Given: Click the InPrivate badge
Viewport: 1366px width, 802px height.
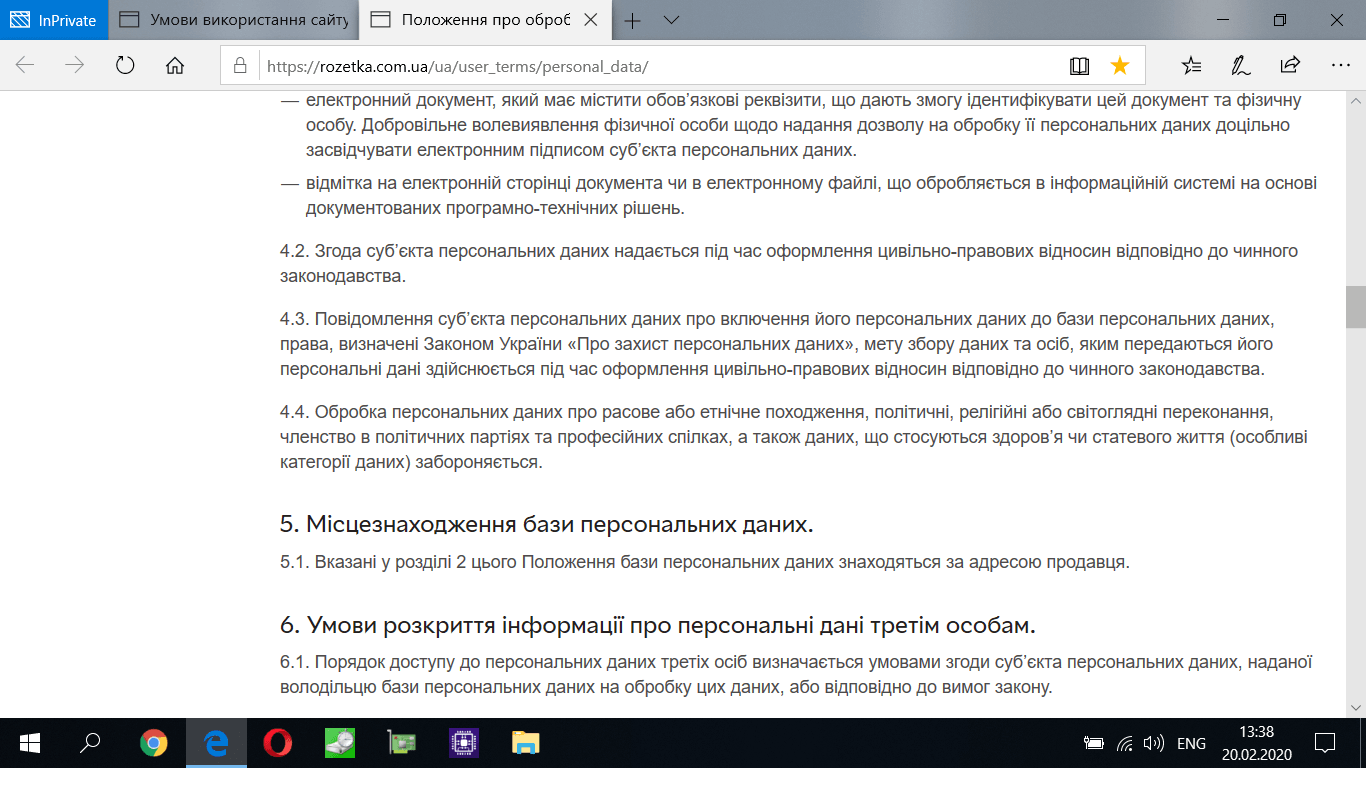Looking at the screenshot, I should 54,20.
